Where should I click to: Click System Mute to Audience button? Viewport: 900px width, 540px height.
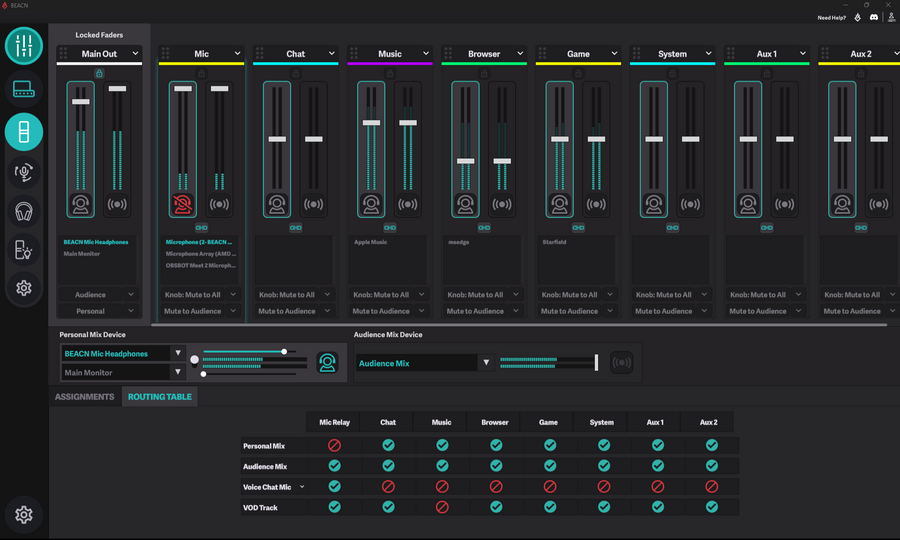[x=664, y=311]
